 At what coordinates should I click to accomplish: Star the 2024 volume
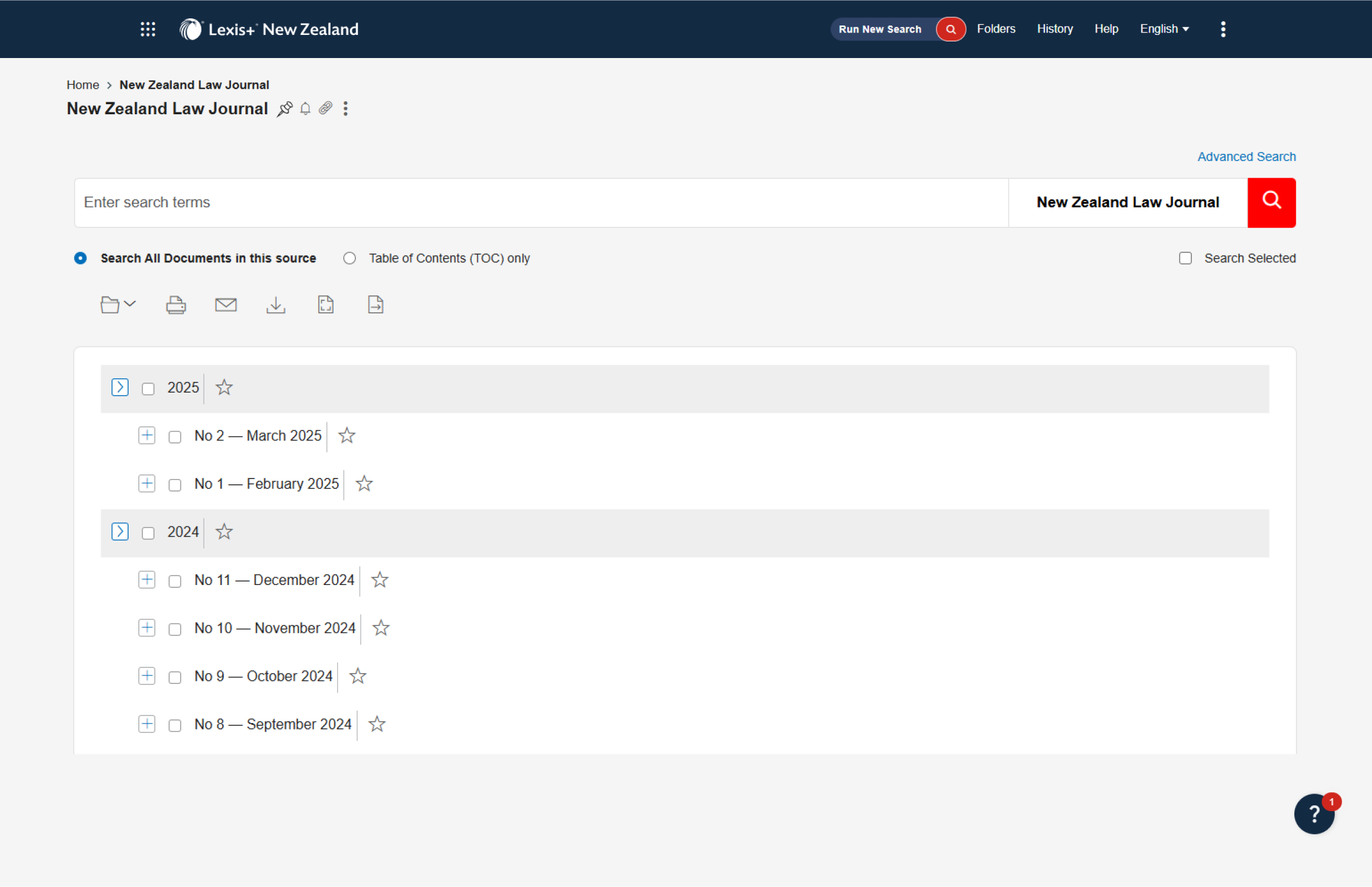pos(224,532)
